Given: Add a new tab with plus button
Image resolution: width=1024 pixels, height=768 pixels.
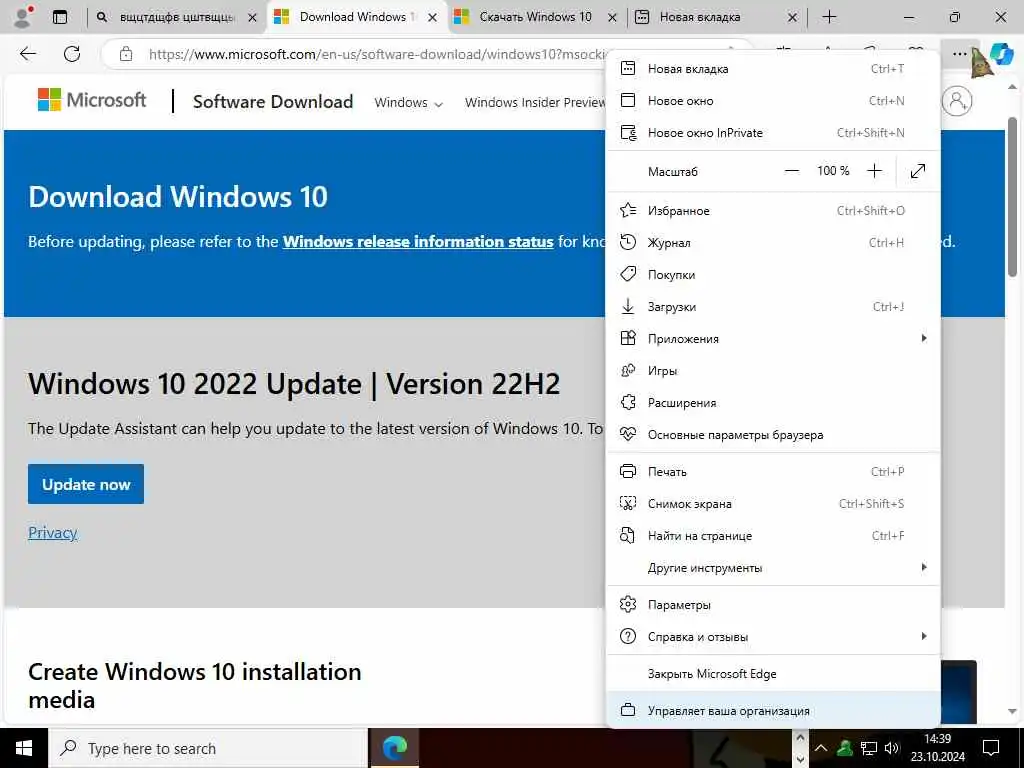Looking at the screenshot, I should (829, 17).
